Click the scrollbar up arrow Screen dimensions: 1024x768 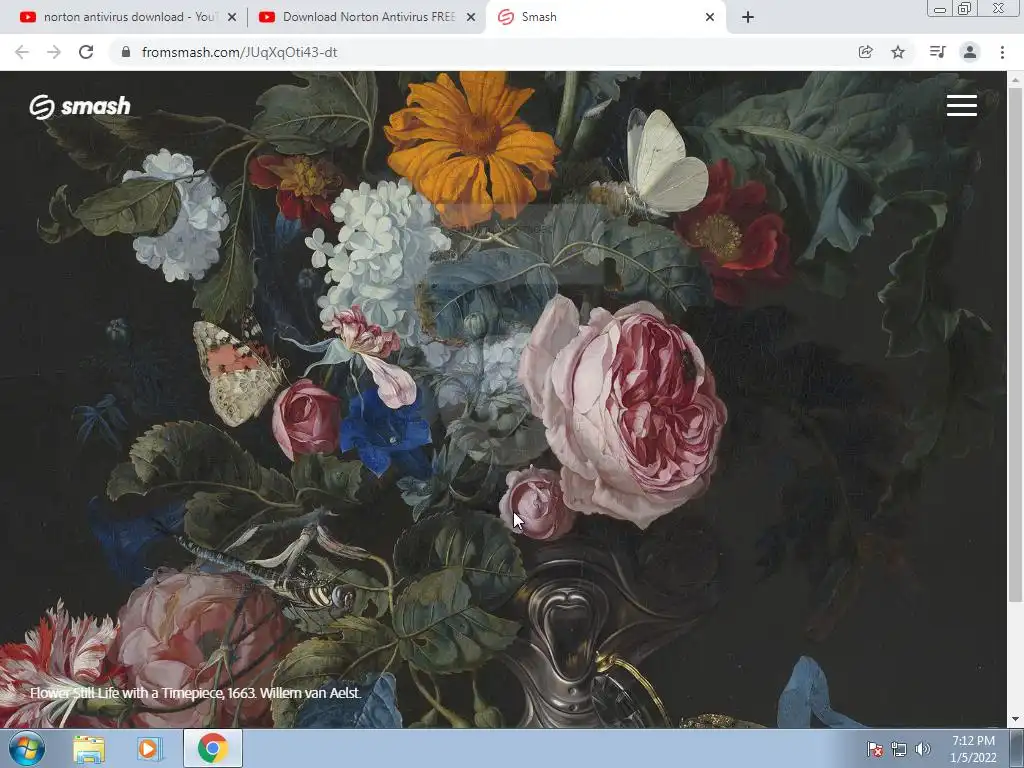coord(1015,79)
